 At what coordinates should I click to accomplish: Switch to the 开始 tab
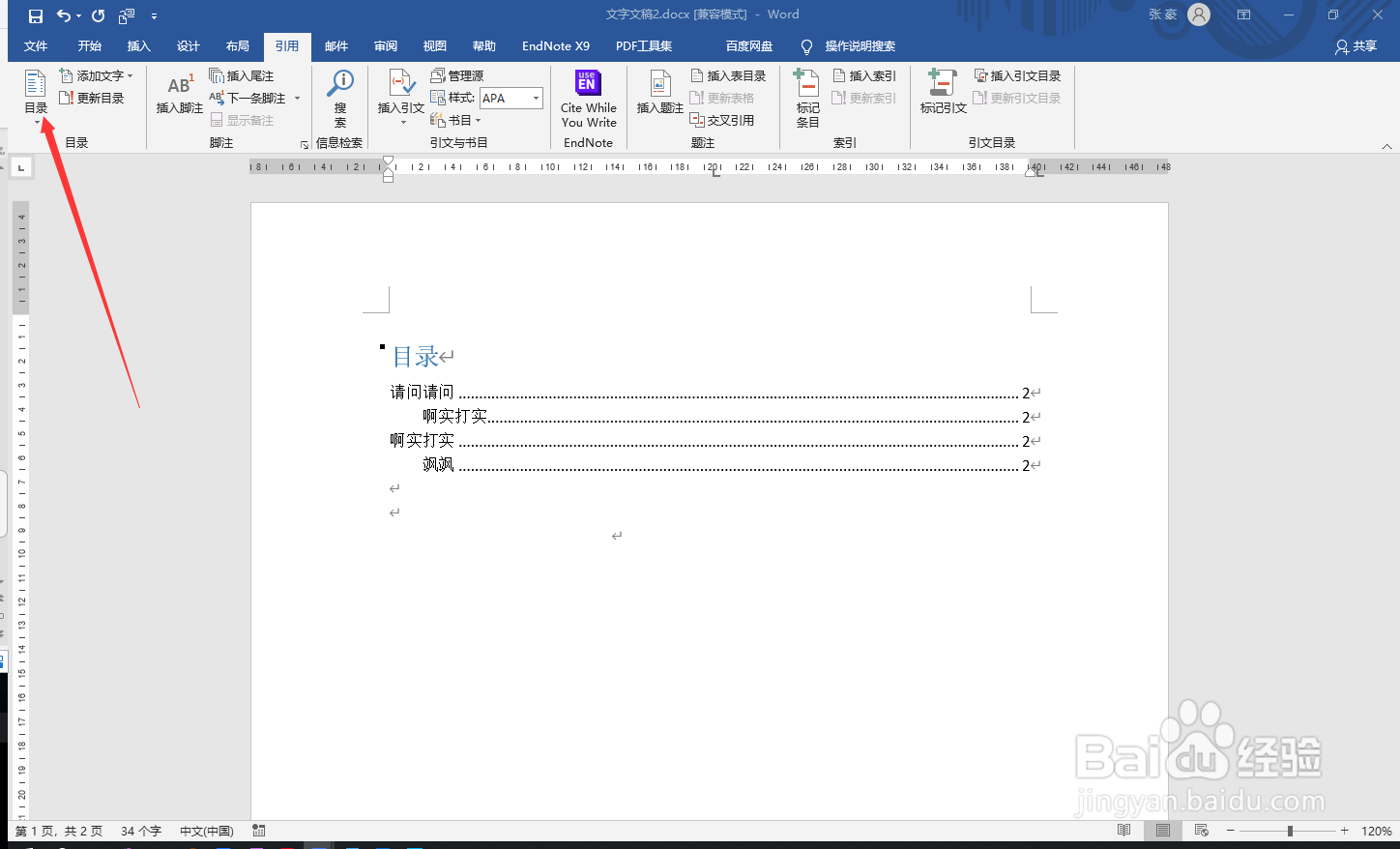point(90,46)
